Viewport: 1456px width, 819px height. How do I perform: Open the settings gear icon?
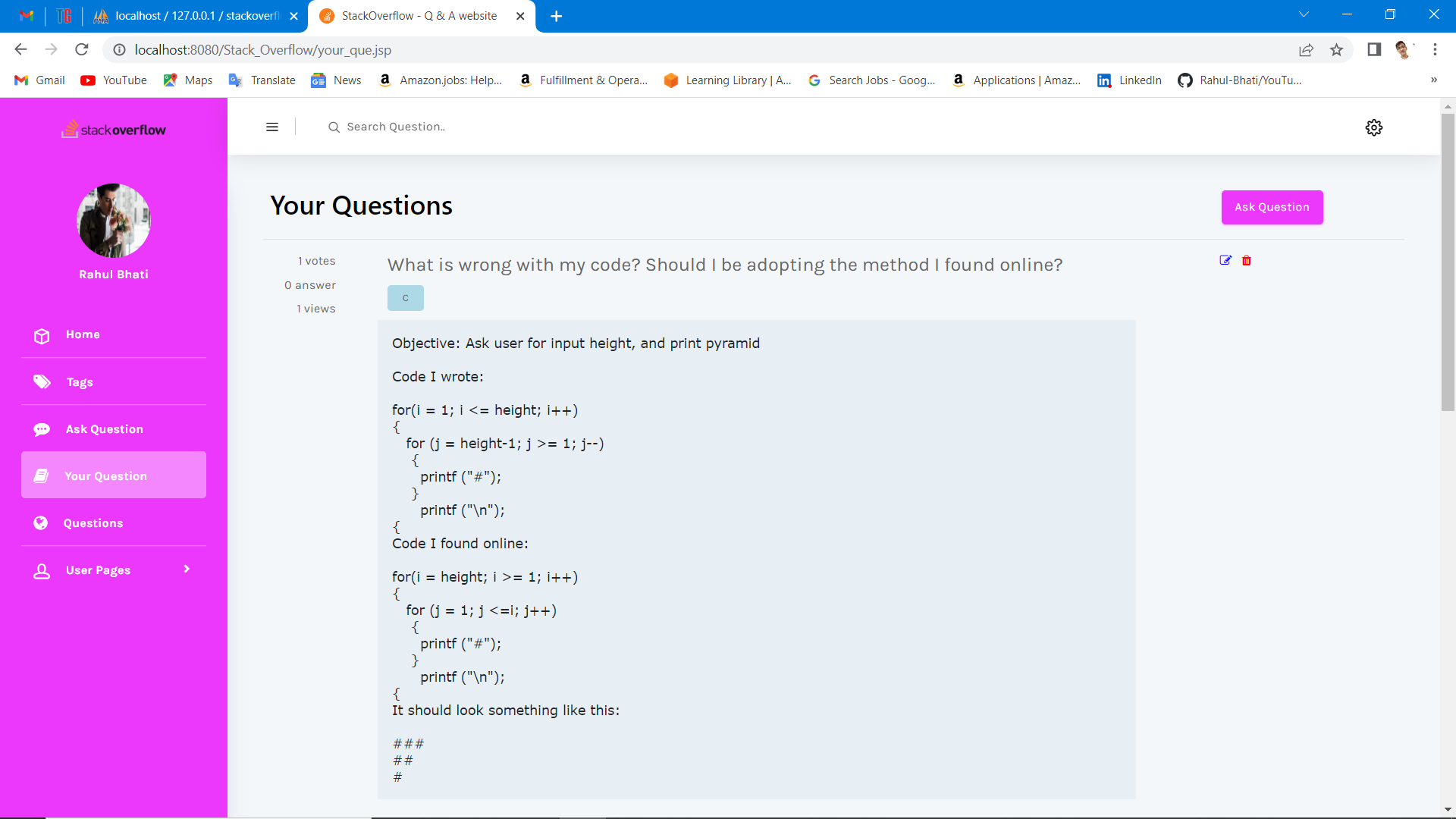pos(1374,127)
